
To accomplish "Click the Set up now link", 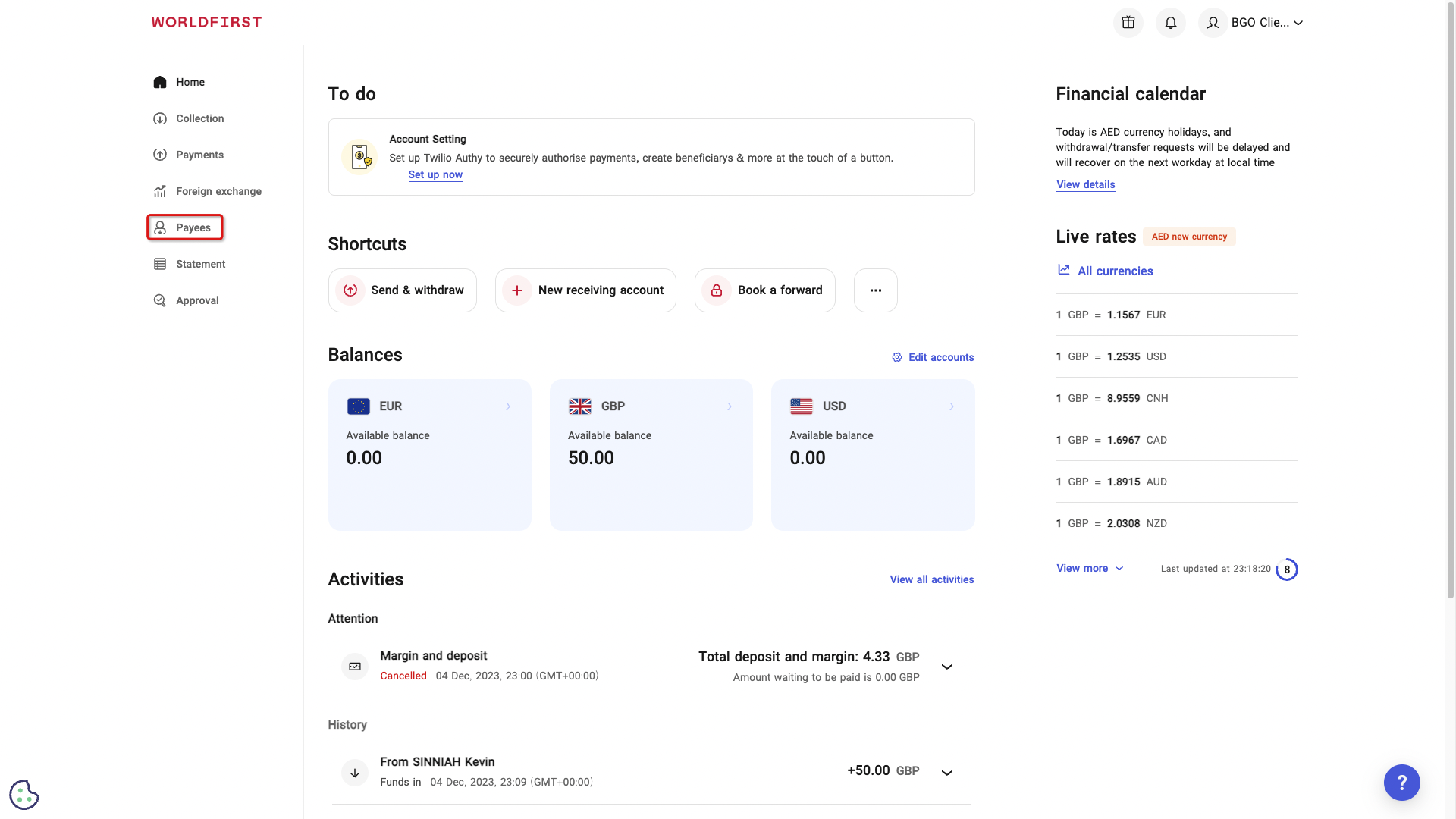I will 435,174.
